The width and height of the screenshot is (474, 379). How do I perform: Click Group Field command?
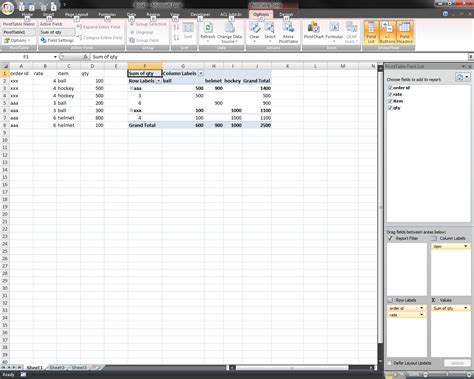[x=144, y=40]
